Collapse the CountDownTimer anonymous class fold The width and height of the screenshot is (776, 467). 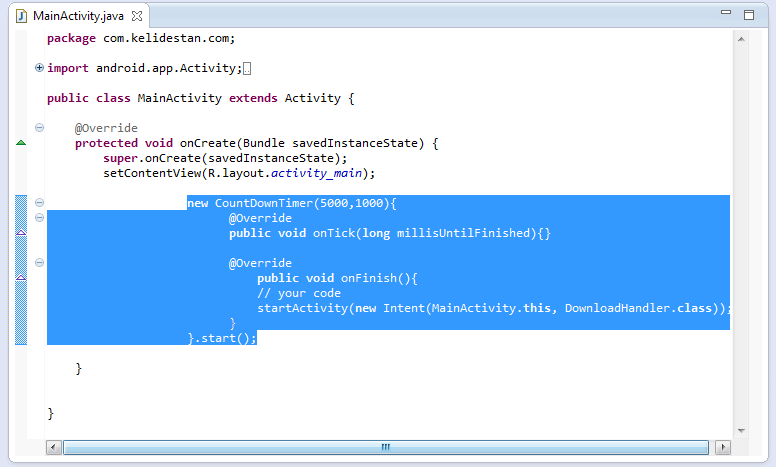(40, 202)
